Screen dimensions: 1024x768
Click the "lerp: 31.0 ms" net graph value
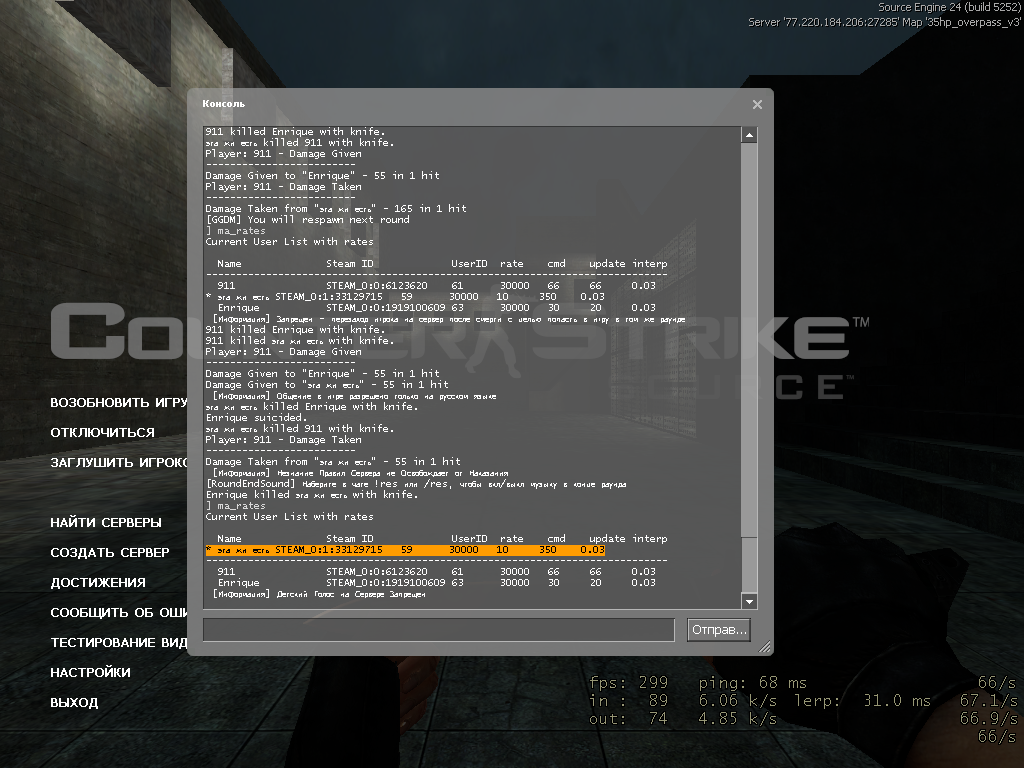862,701
